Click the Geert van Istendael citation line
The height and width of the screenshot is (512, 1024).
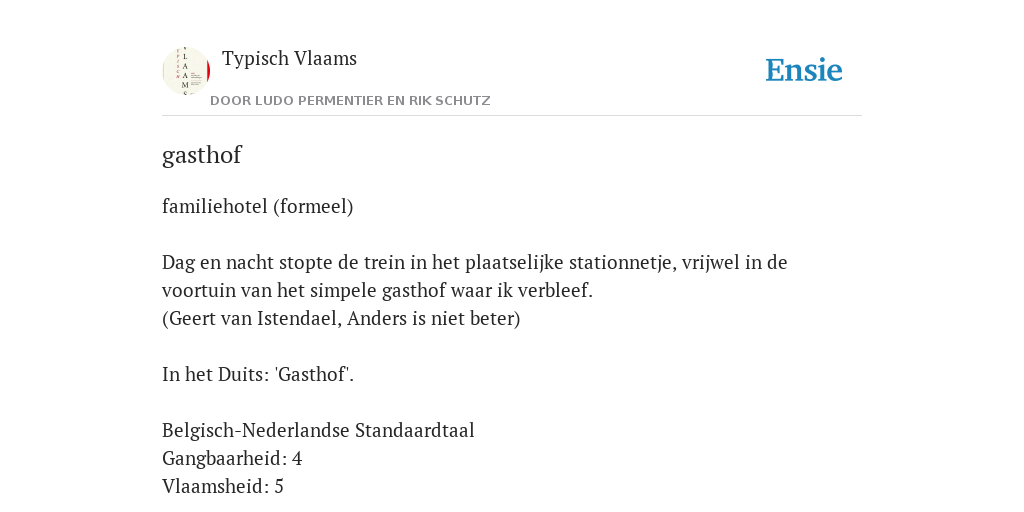coord(341,319)
